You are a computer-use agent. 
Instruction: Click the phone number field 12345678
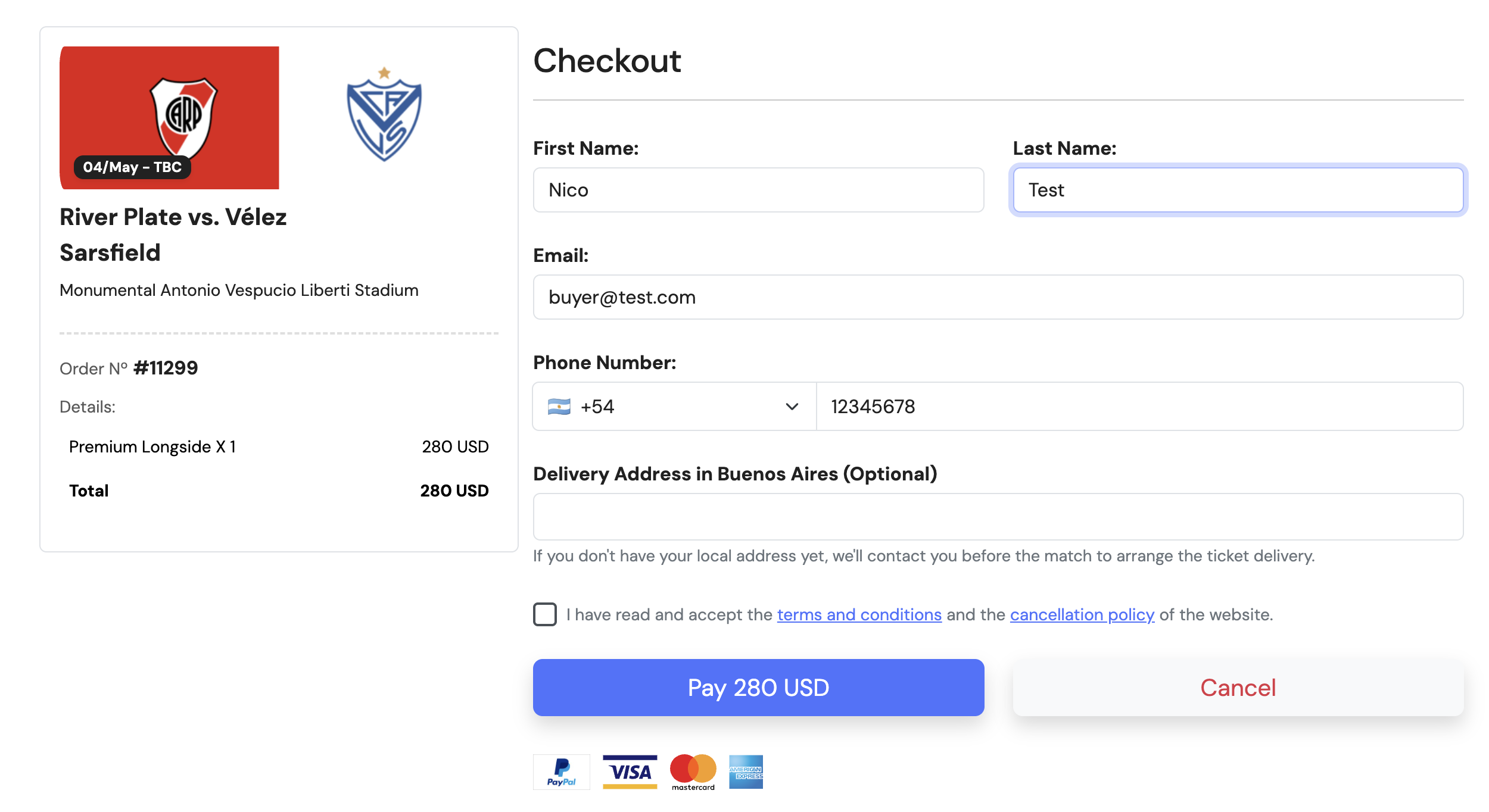[x=1139, y=407]
